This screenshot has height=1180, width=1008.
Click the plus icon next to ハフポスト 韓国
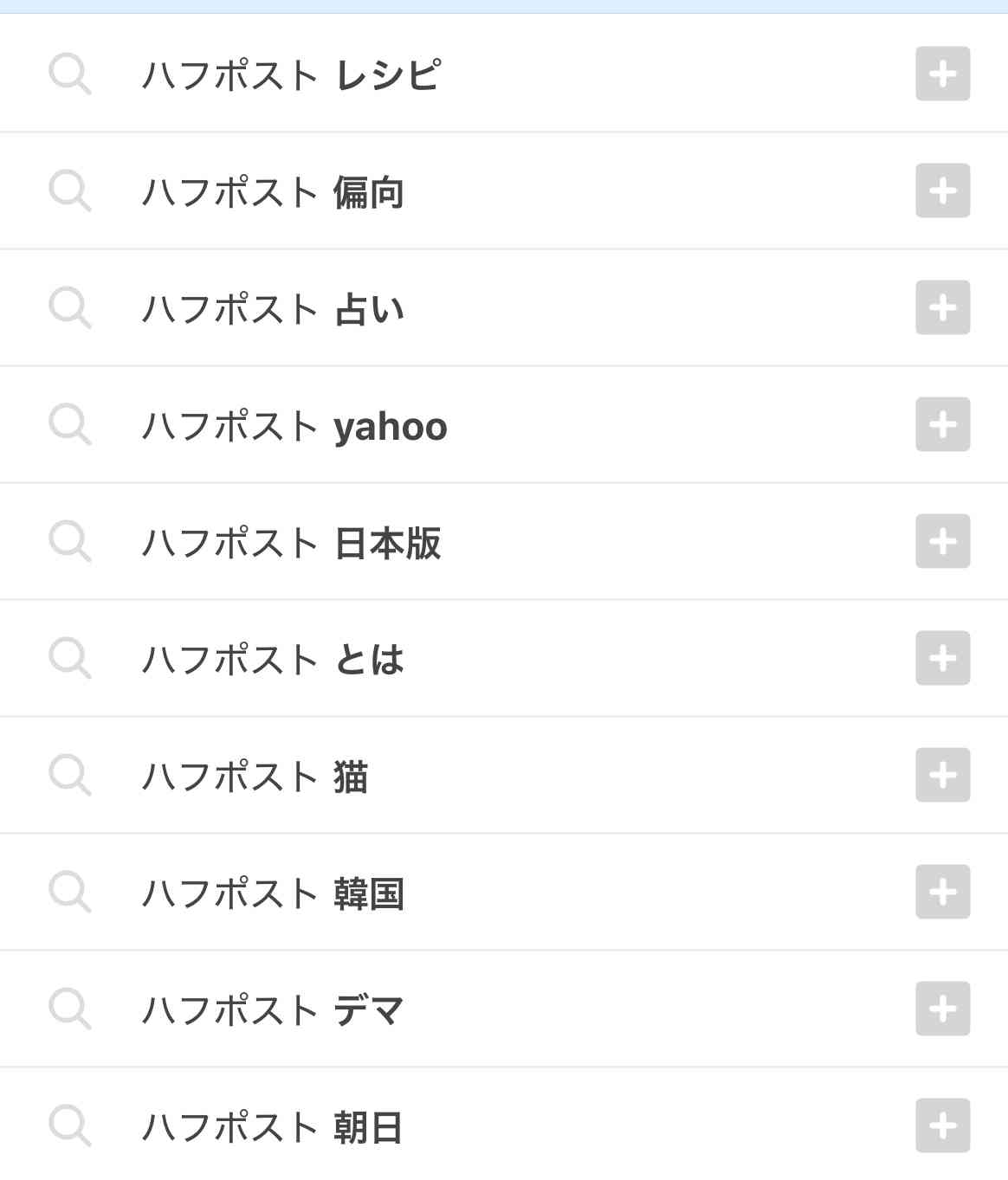click(x=942, y=892)
